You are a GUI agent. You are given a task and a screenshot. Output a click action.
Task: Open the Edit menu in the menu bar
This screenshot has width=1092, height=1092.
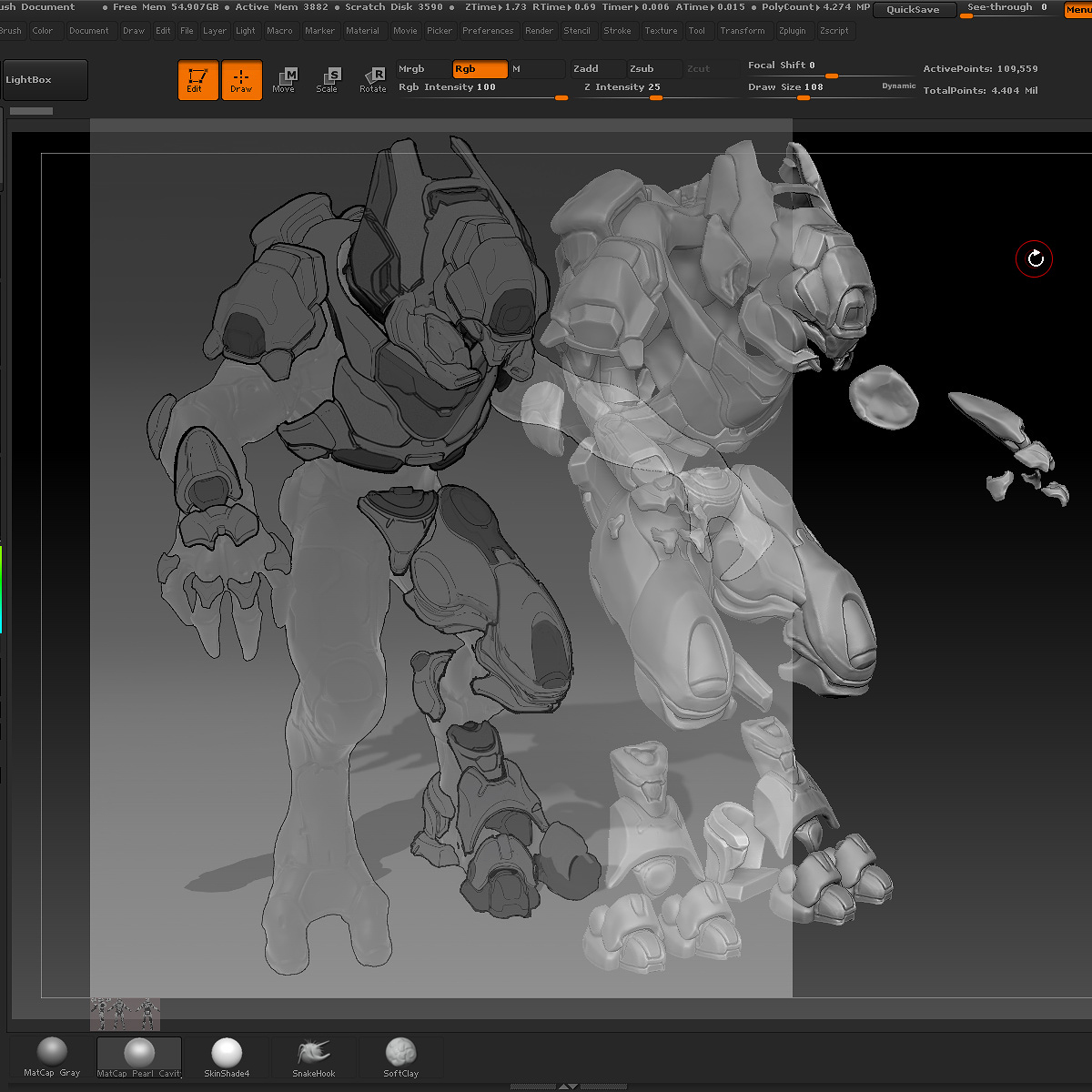click(x=163, y=31)
